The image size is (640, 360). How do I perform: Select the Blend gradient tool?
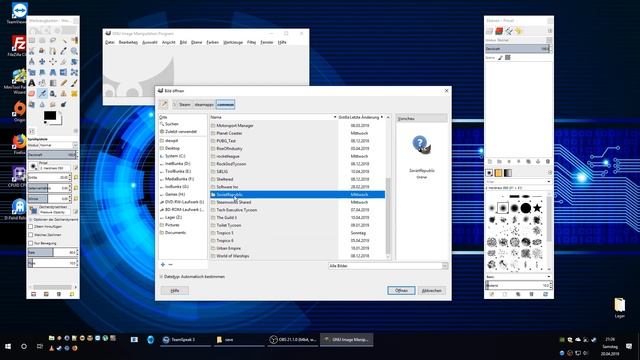pos(53,83)
